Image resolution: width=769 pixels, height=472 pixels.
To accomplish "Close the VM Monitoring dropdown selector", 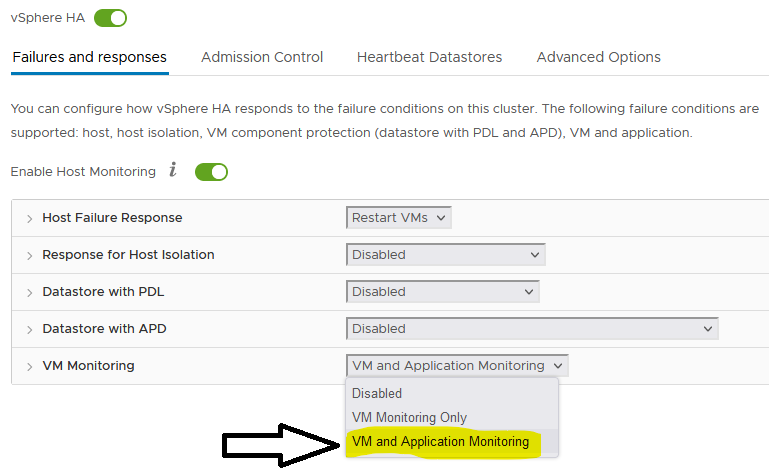I will [457, 366].
